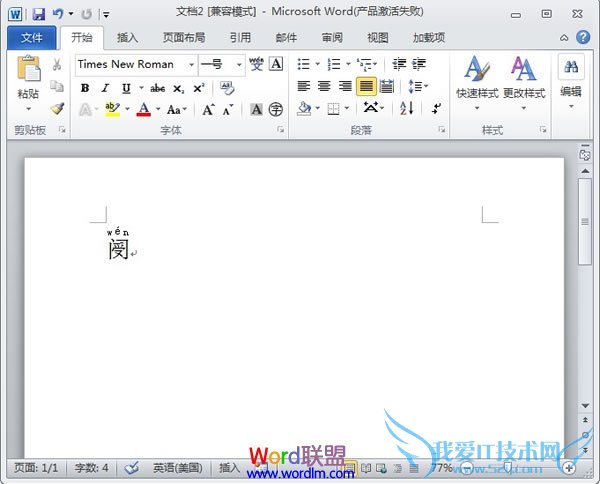Apply character border icon
This screenshot has width=600, height=484.
point(276,64)
